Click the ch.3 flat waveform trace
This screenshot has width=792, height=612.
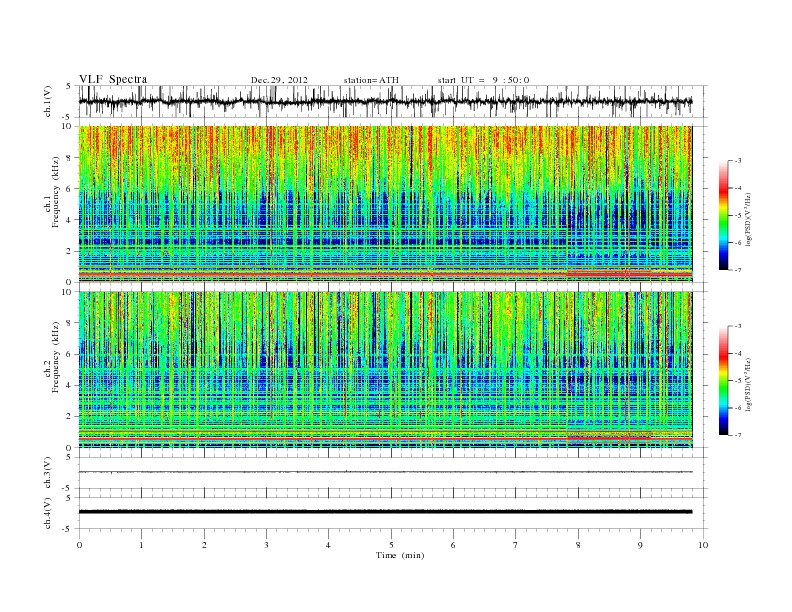[385, 472]
